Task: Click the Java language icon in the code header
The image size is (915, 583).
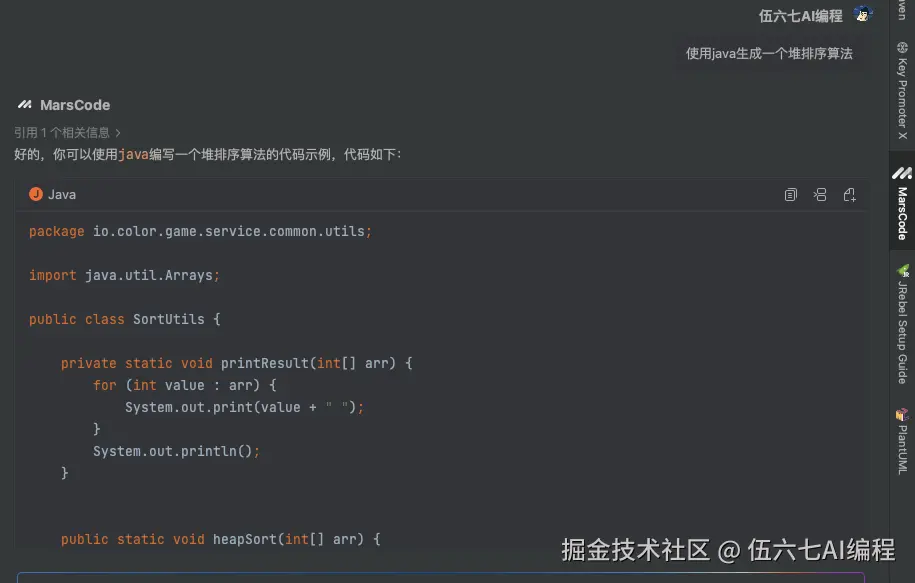Action: point(36,194)
